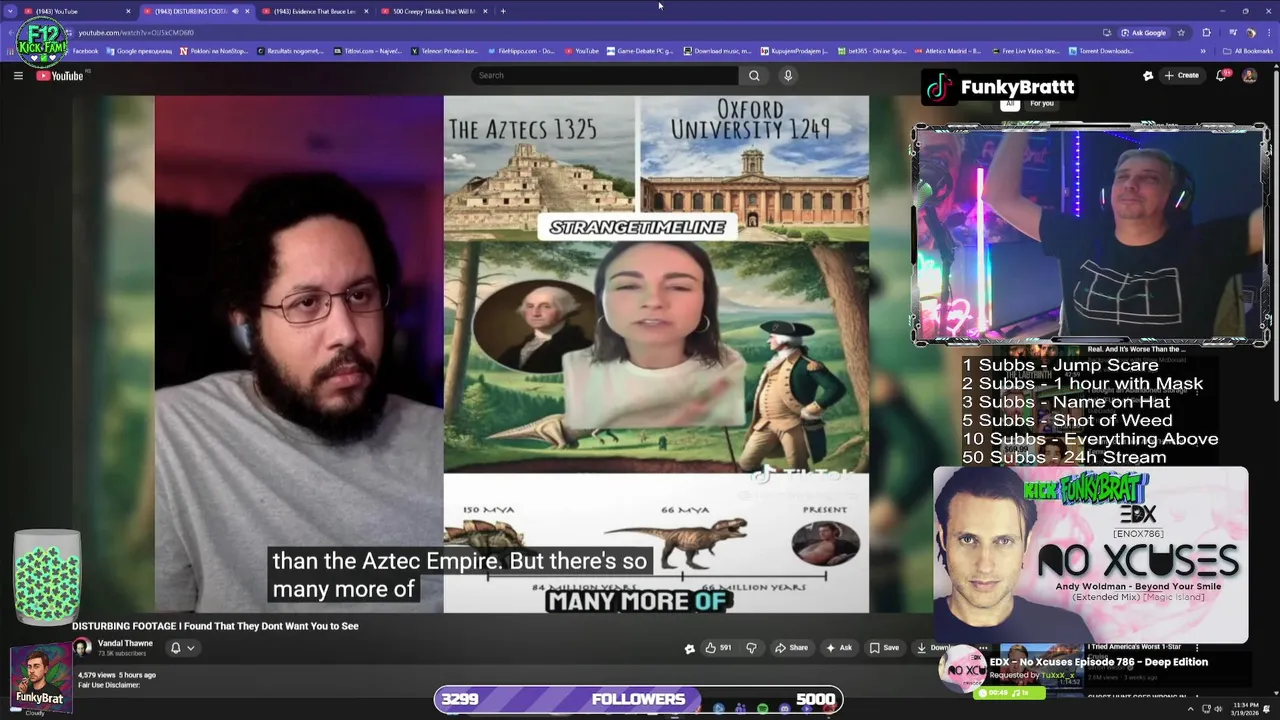Switch to the Evidence That Bruce Lee tab
Viewport: 1280px width, 720px height.
click(315, 11)
